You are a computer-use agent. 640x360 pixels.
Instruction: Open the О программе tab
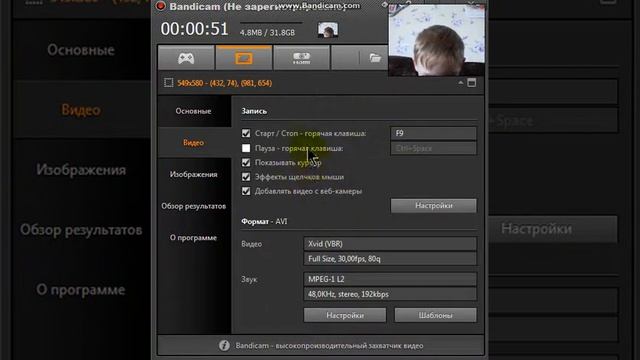tap(193, 238)
